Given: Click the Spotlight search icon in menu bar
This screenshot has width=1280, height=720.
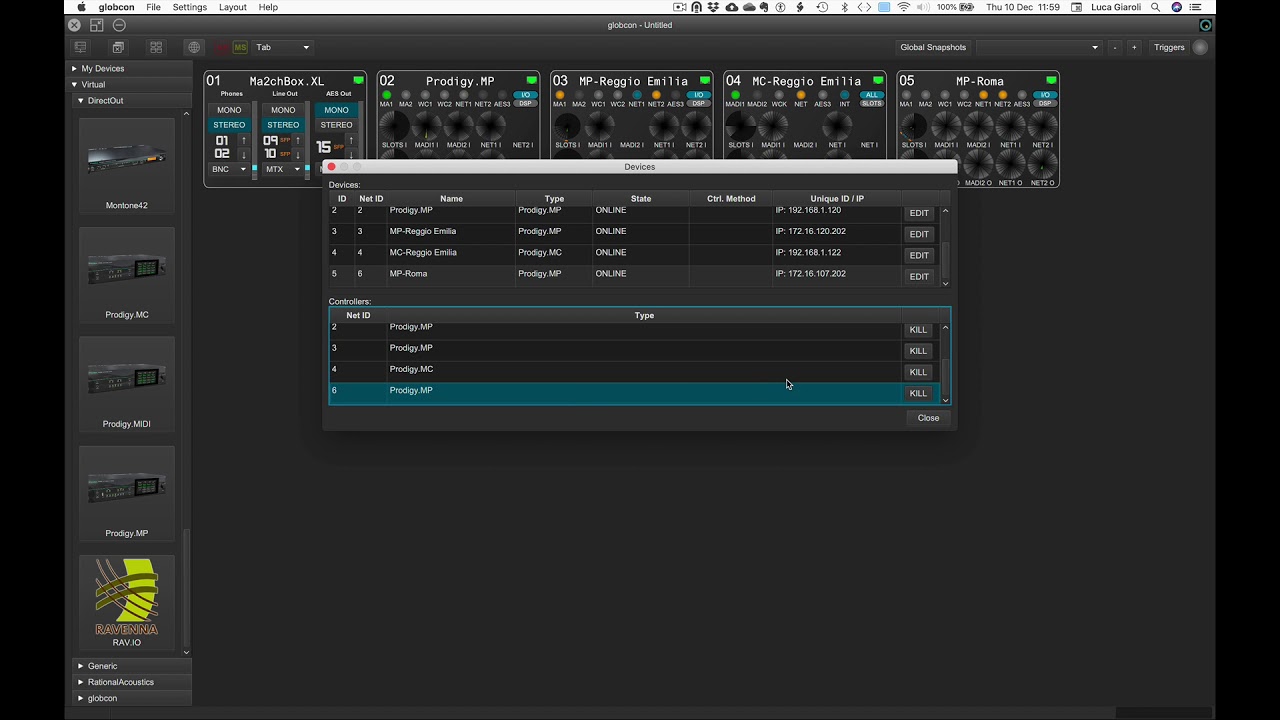Looking at the screenshot, I should pyautogui.click(x=1155, y=7).
